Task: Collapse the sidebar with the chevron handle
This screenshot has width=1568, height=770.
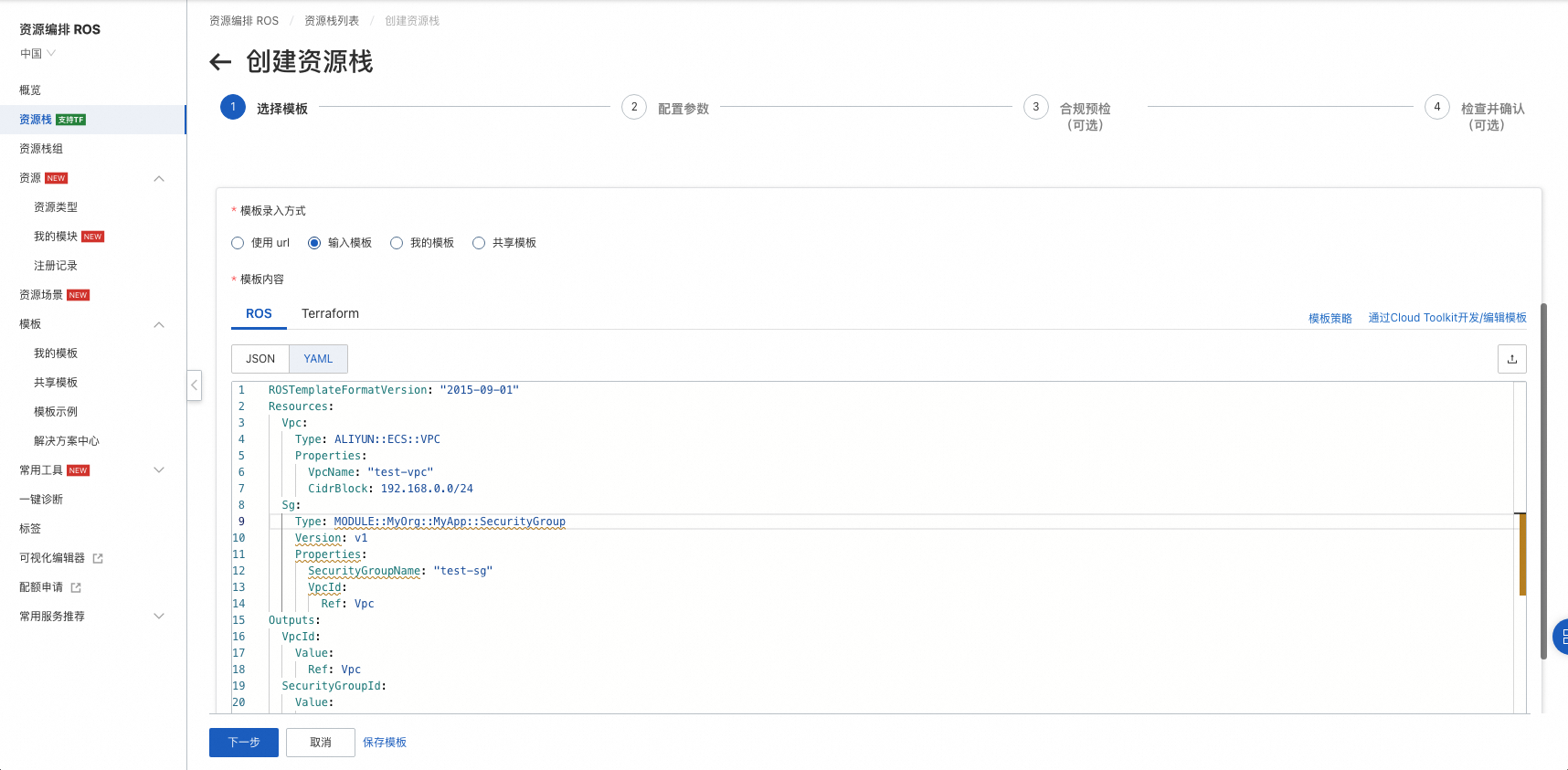Action: [x=194, y=385]
